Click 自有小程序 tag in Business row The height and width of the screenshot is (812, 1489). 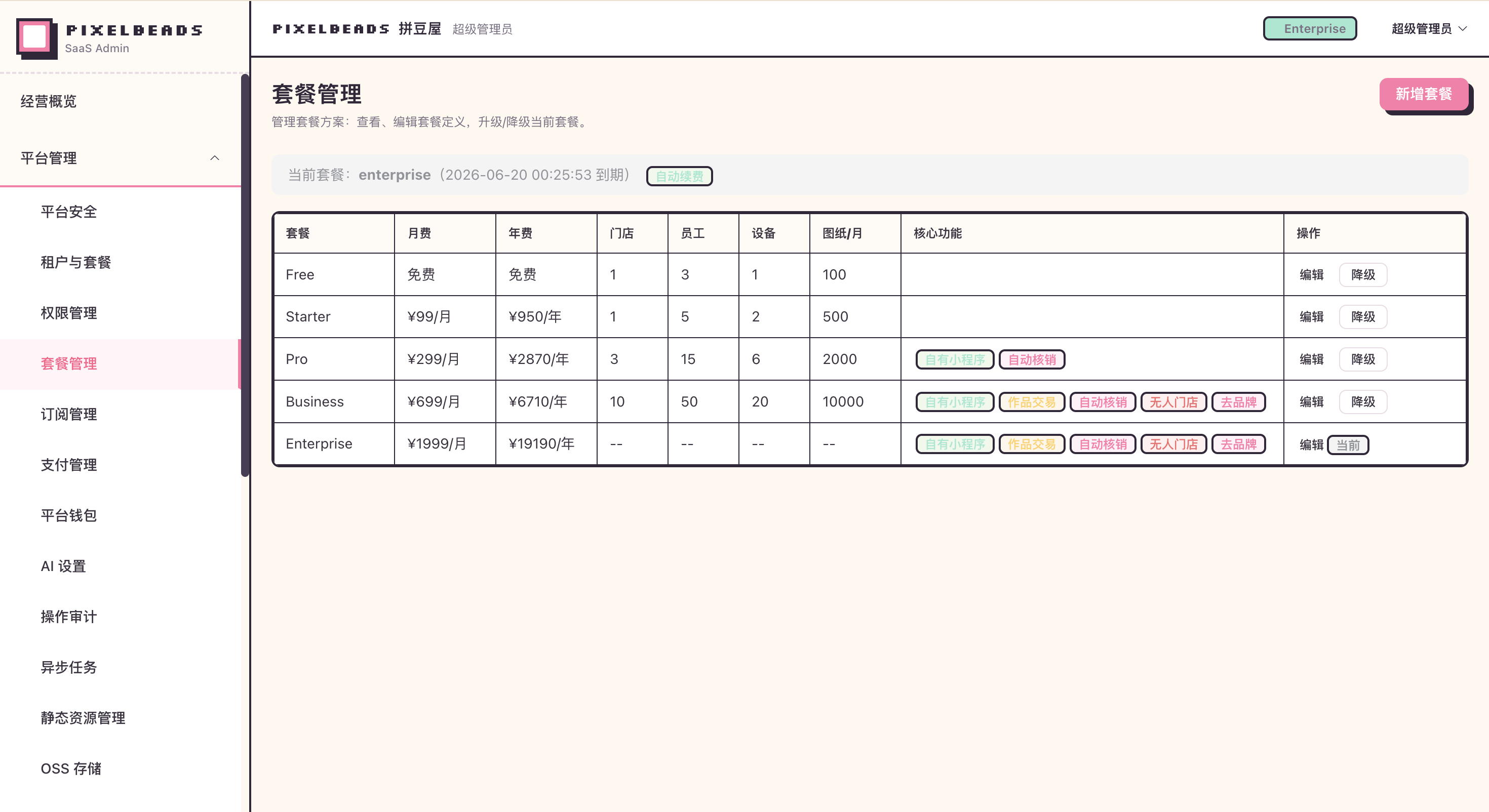point(955,401)
